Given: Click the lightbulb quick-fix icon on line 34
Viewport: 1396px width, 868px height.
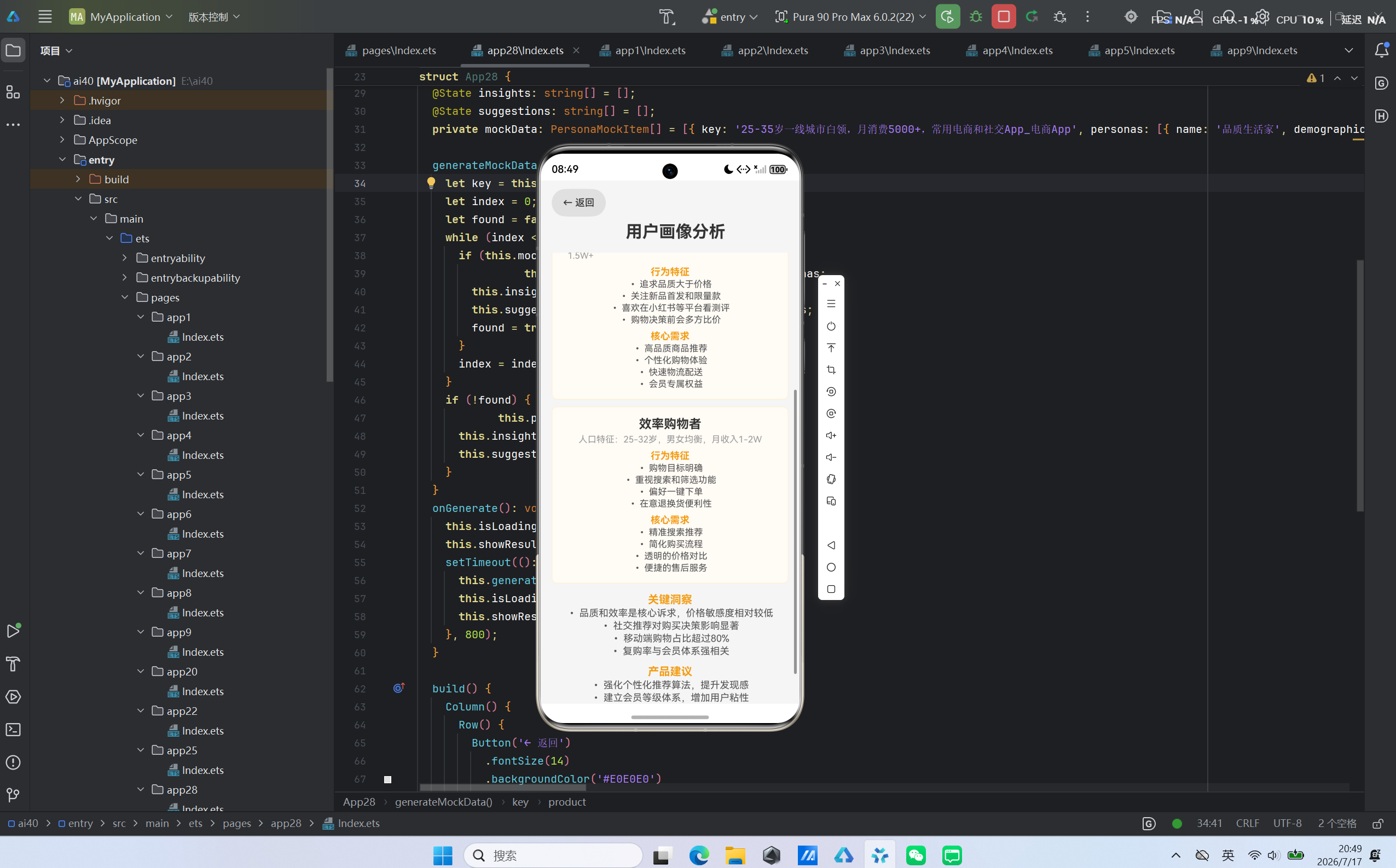Looking at the screenshot, I should pyautogui.click(x=431, y=183).
